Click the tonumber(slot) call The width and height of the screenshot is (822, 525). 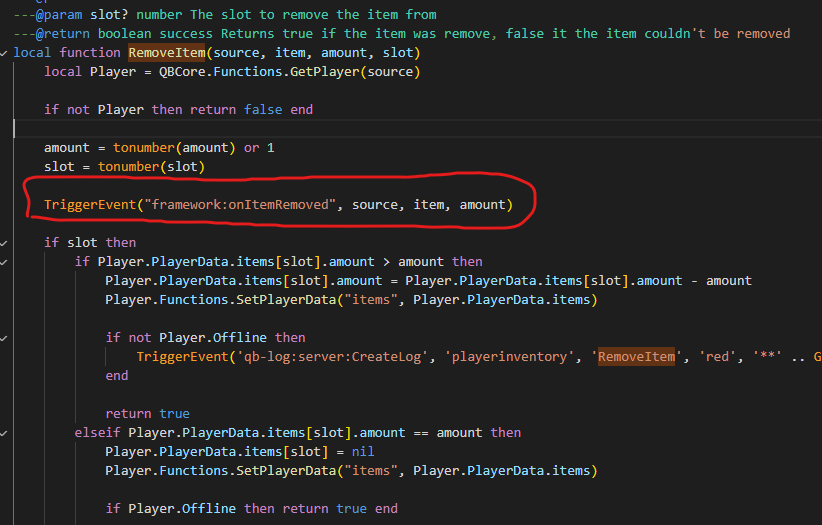pyautogui.click(x=151, y=167)
